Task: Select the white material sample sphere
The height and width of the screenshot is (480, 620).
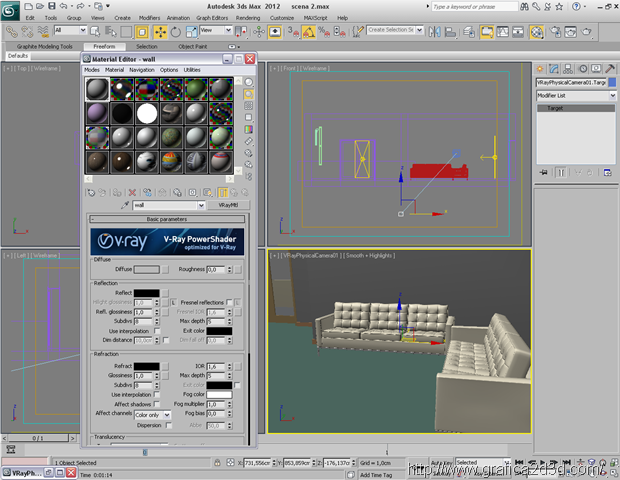Action: (148, 113)
